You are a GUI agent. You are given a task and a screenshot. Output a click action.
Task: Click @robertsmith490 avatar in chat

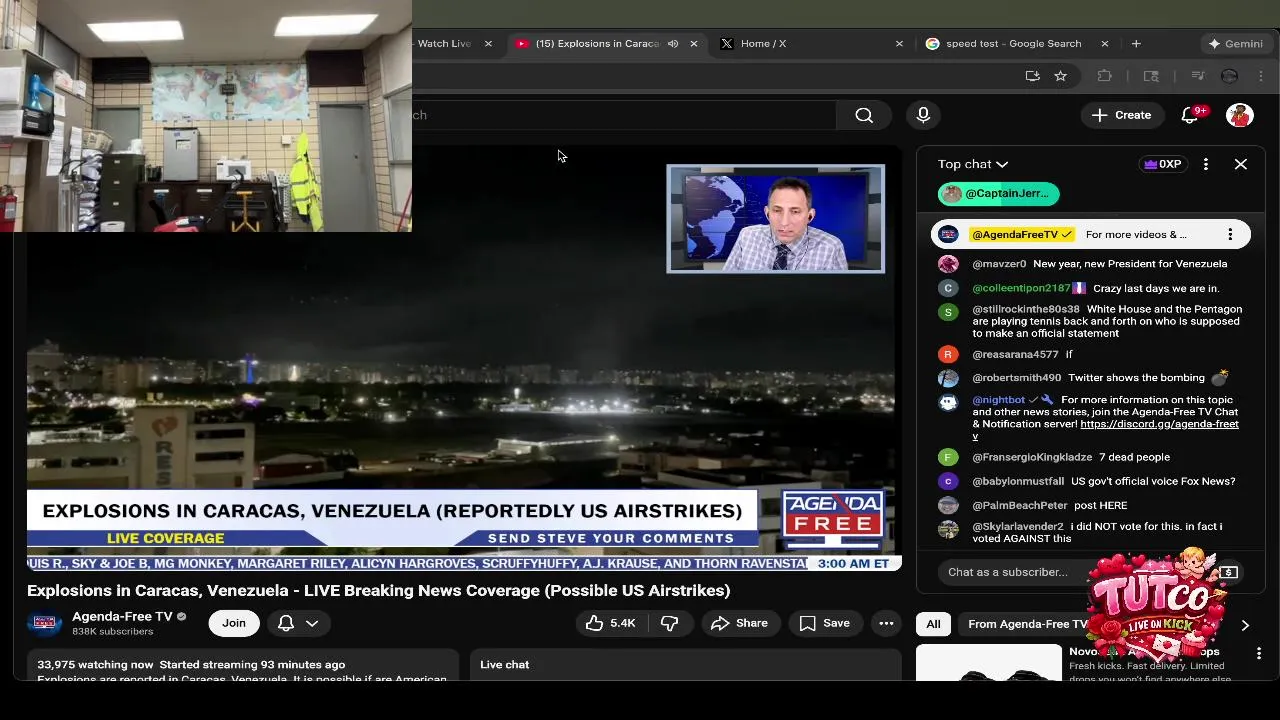point(948,378)
